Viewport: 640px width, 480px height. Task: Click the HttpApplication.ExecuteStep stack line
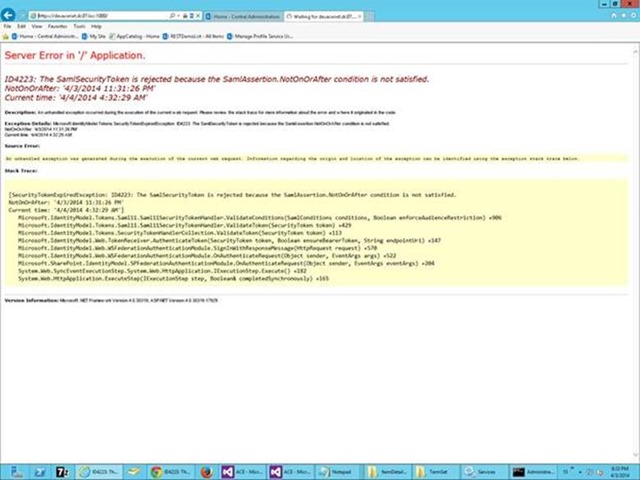pos(173,278)
